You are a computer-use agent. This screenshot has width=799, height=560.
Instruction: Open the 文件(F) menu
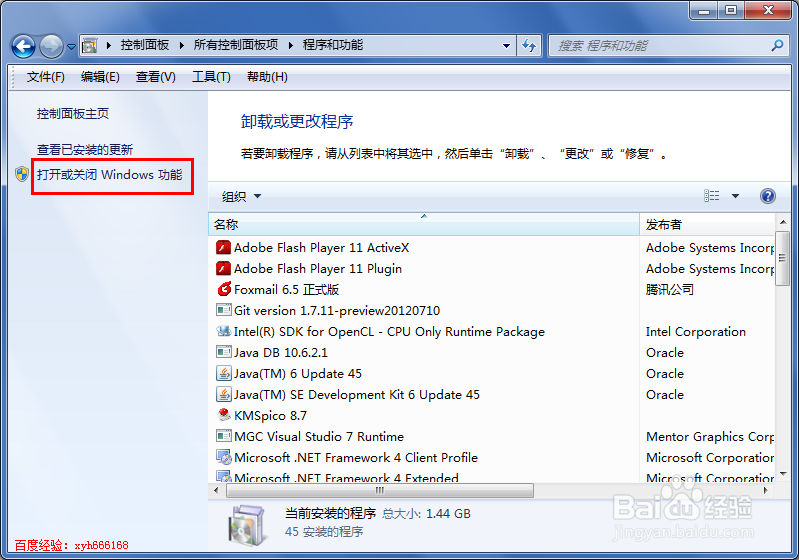tap(46, 77)
